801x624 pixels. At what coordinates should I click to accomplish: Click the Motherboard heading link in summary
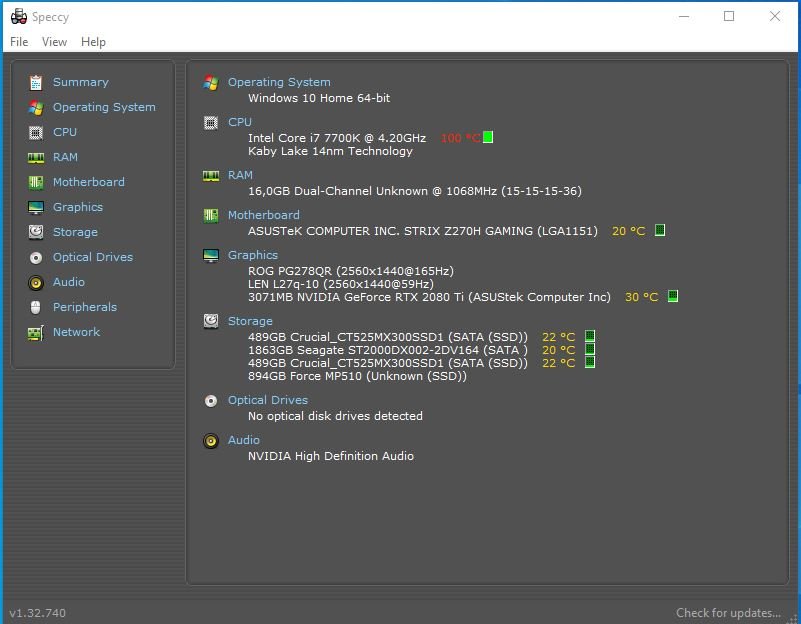pyautogui.click(x=264, y=215)
